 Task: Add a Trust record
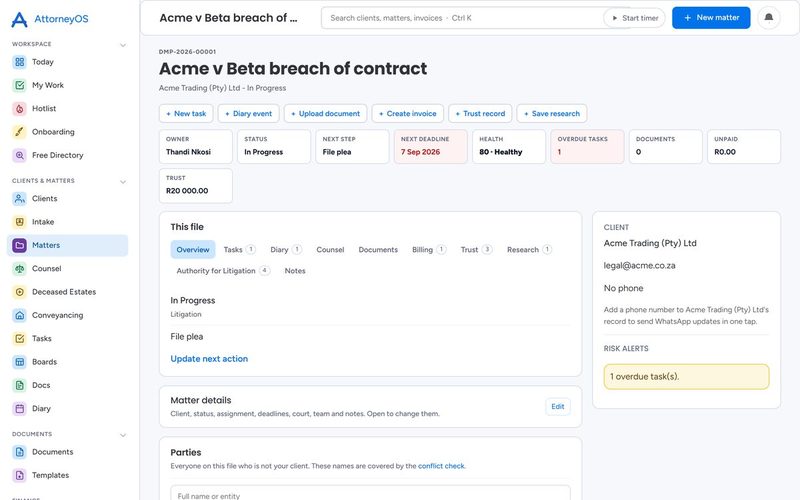click(480, 114)
